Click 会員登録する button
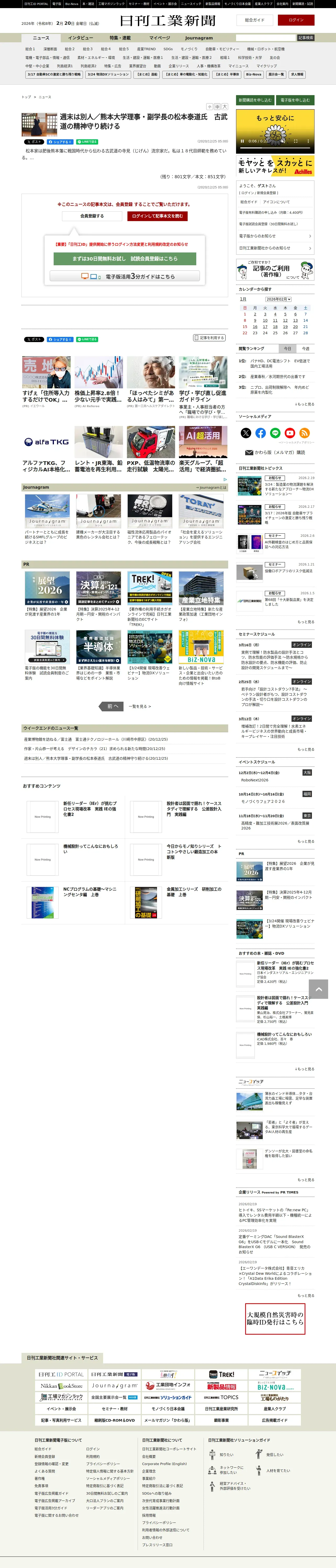The width and height of the screenshot is (336, 1568). [92, 216]
